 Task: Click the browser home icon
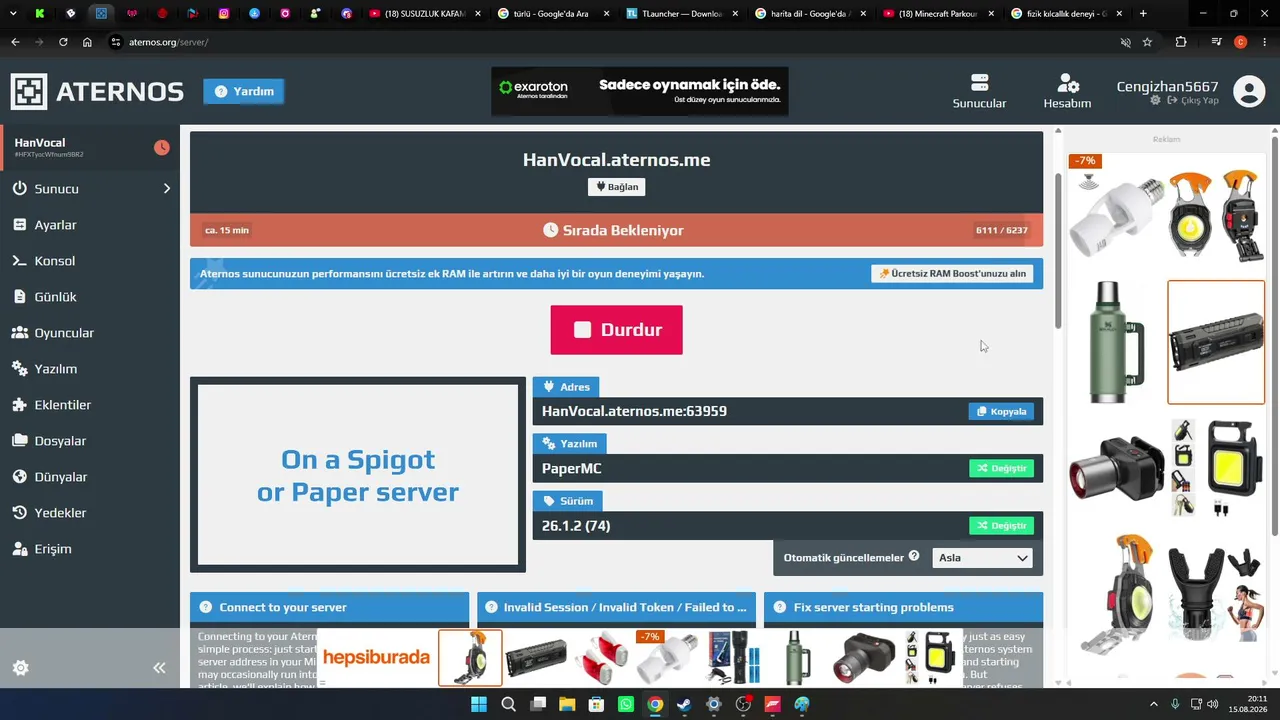click(x=87, y=42)
